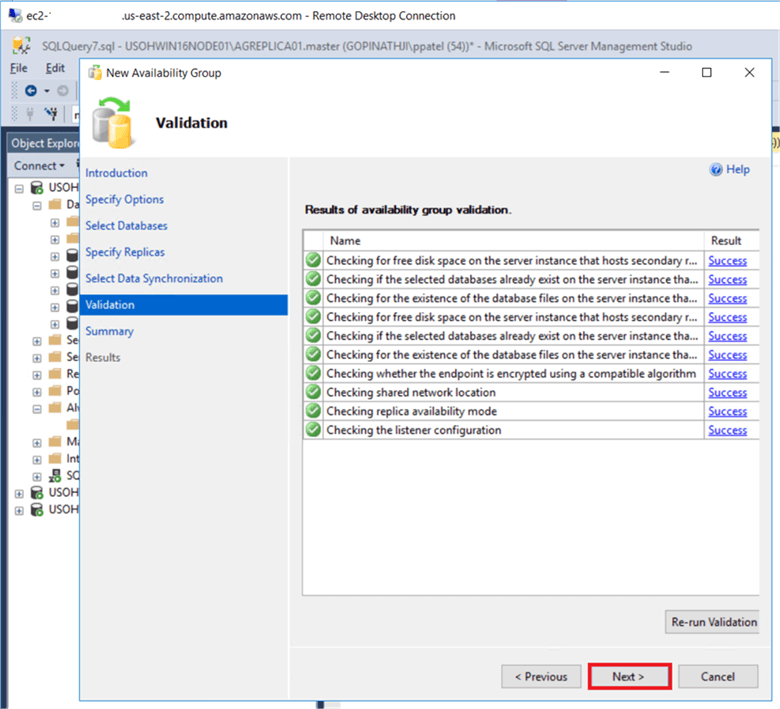
Task: Open Success link for listener configuration check
Action: pos(727,430)
